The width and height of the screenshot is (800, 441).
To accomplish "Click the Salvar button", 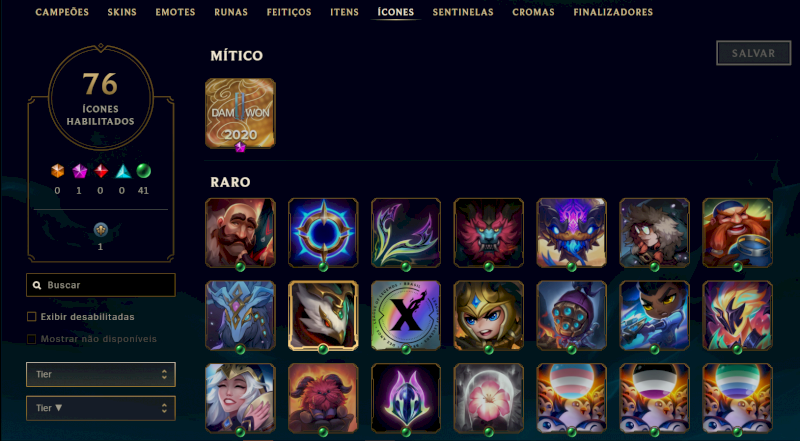I will [754, 53].
